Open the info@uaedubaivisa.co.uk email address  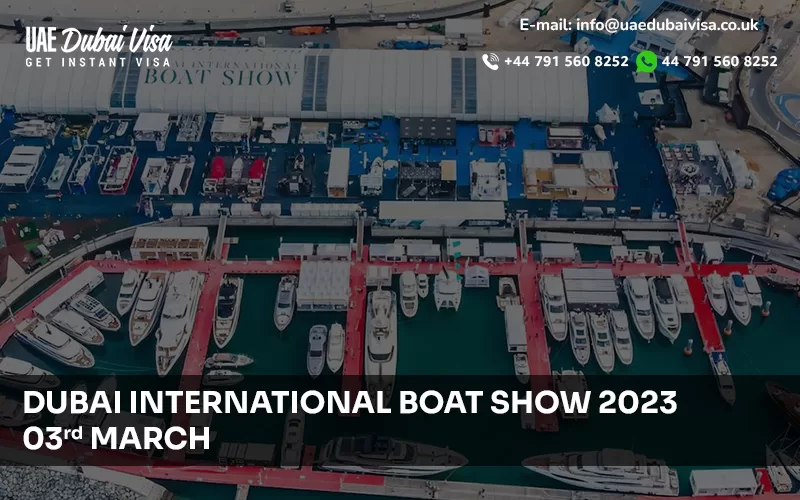click(667, 25)
